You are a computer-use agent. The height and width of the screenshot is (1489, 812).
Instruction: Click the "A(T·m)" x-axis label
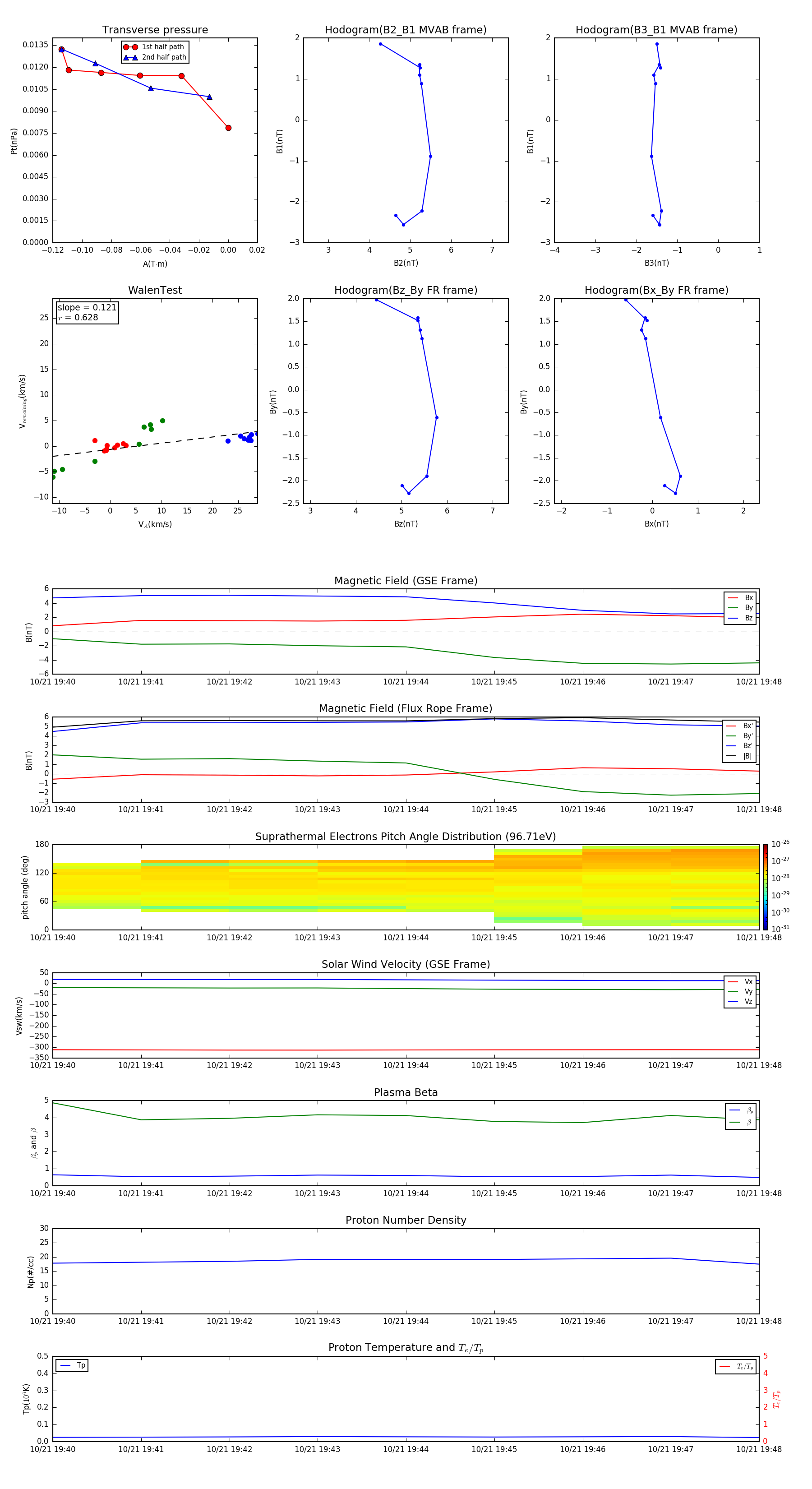click(x=155, y=264)
